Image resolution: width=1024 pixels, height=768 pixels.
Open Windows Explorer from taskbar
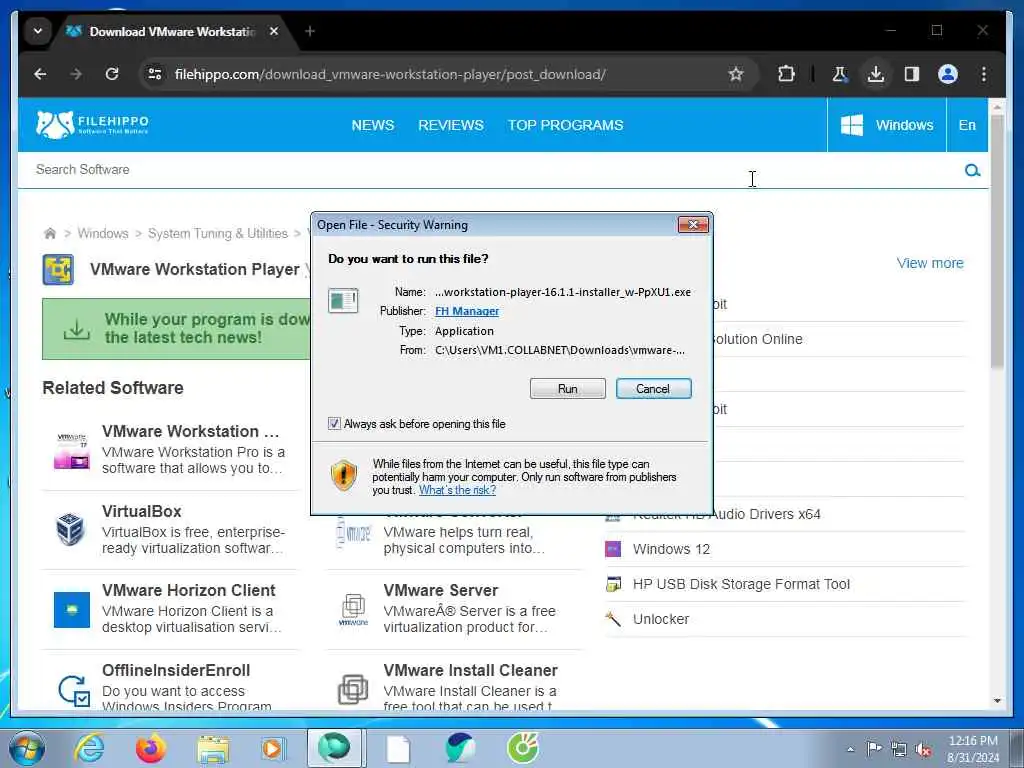pos(213,749)
